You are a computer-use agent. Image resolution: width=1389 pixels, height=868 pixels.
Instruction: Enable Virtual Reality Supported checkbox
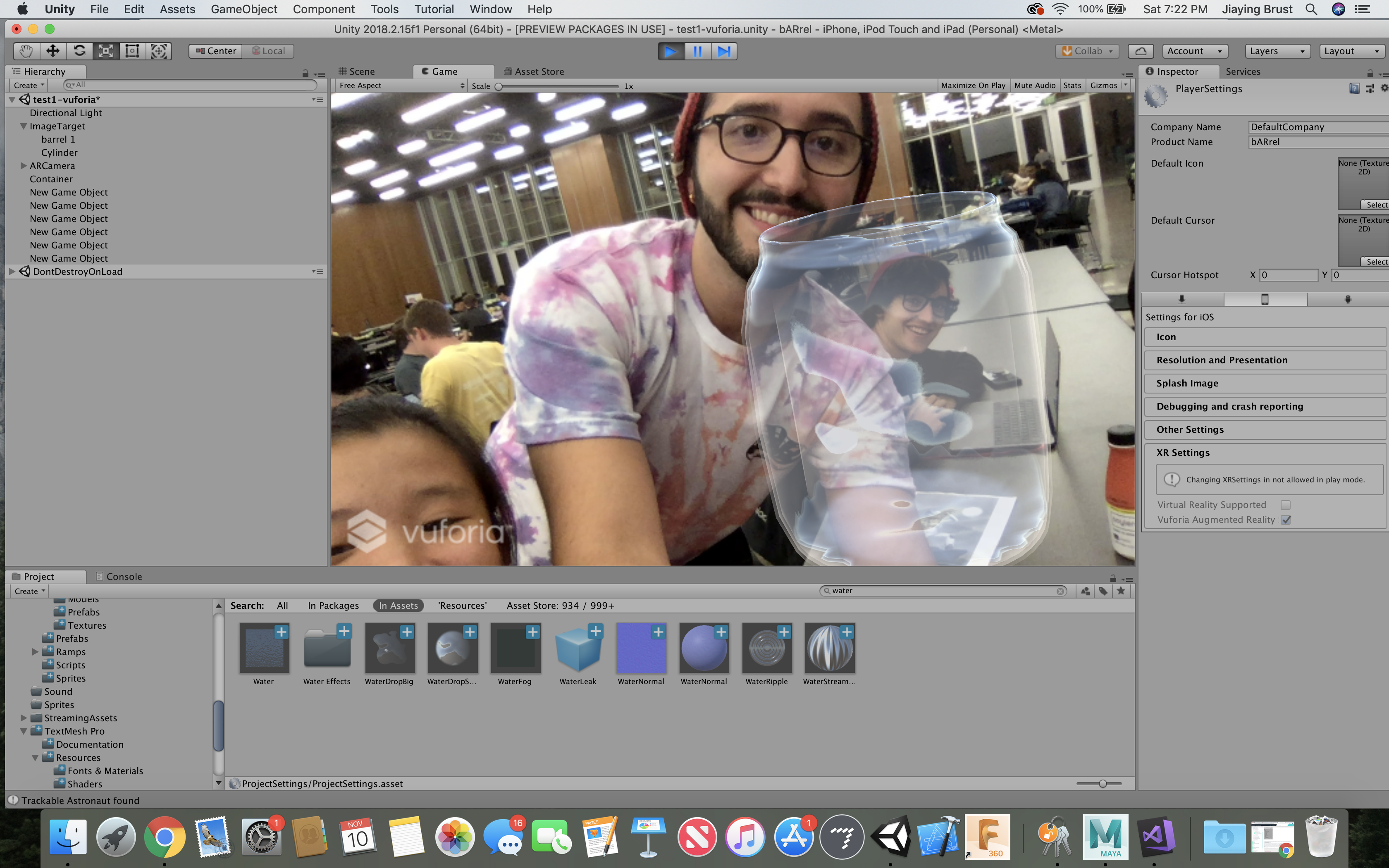tap(1286, 505)
